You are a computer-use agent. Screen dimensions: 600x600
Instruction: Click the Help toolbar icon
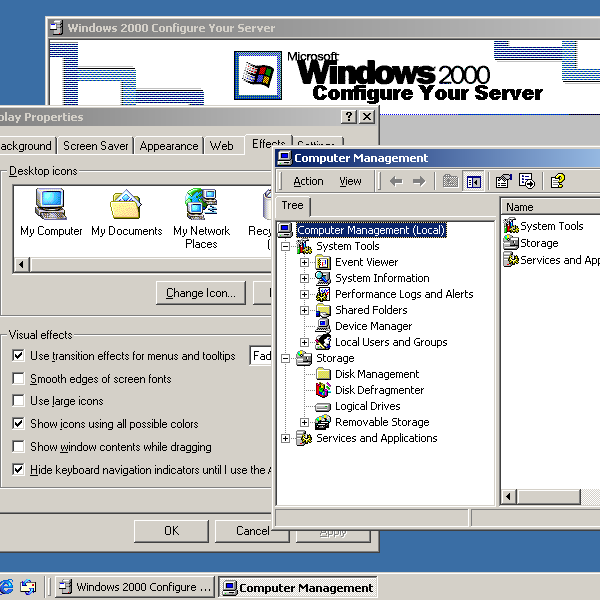tap(558, 181)
